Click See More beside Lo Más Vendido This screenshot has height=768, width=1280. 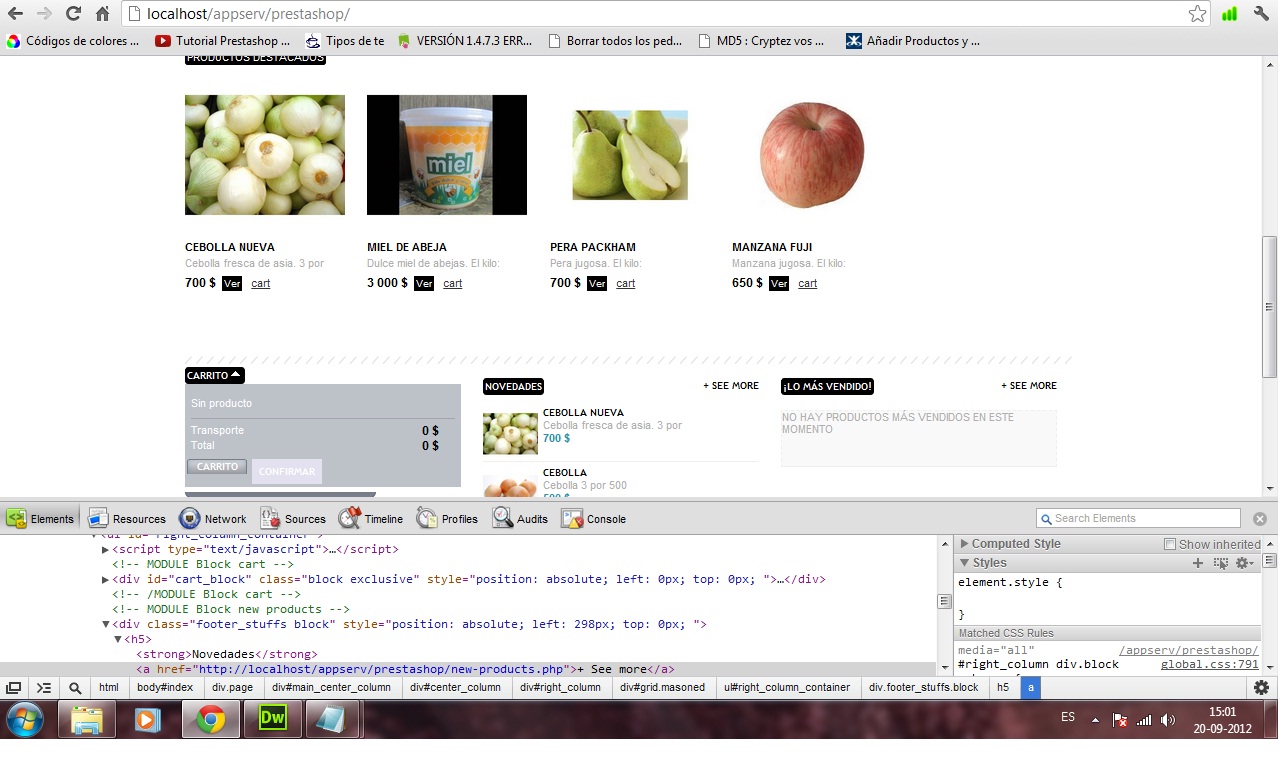point(1029,386)
